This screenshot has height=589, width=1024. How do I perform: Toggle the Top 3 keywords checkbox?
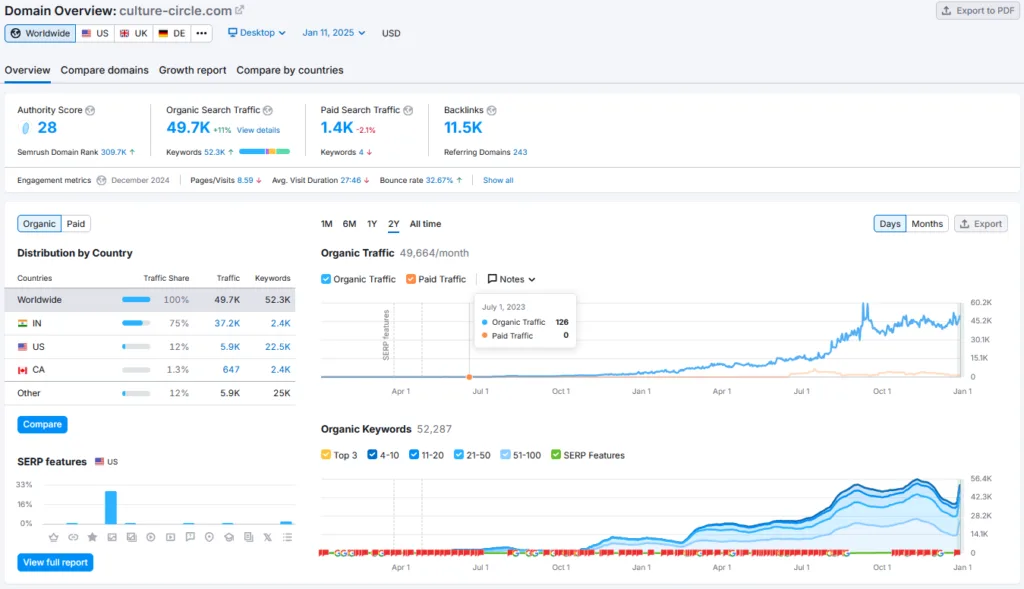(x=326, y=454)
